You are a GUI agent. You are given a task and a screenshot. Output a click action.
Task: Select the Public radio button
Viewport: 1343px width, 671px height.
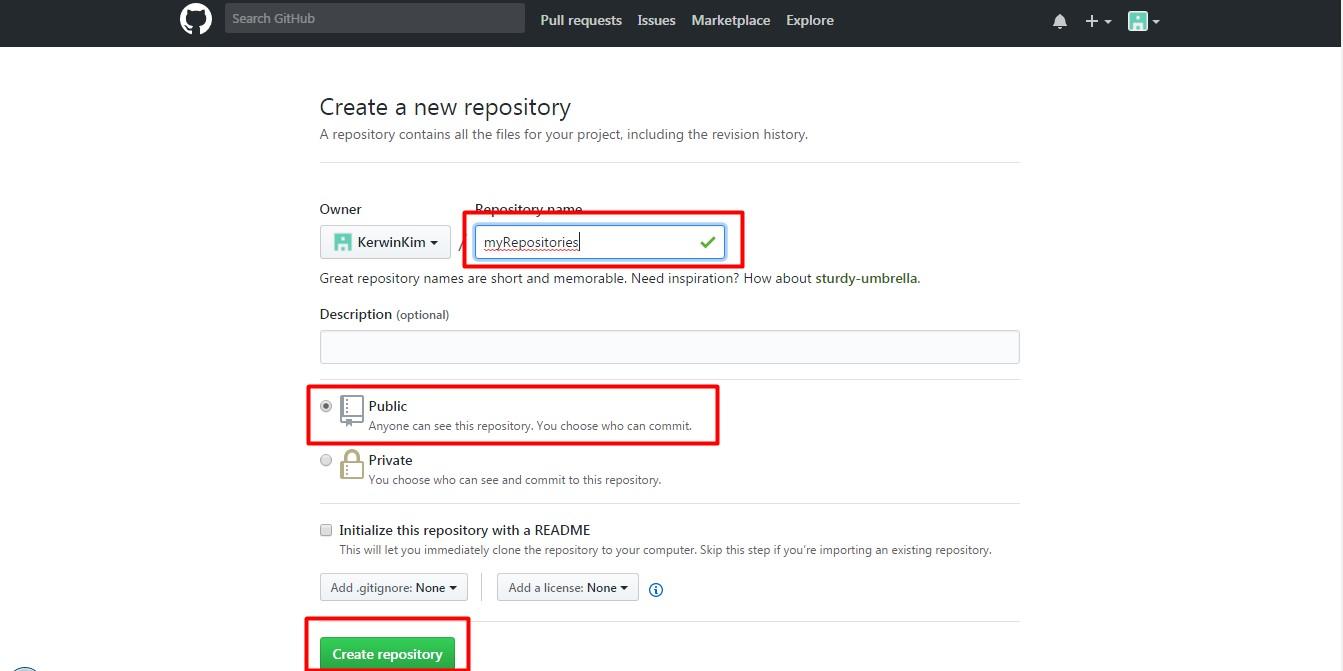point(326,406)
